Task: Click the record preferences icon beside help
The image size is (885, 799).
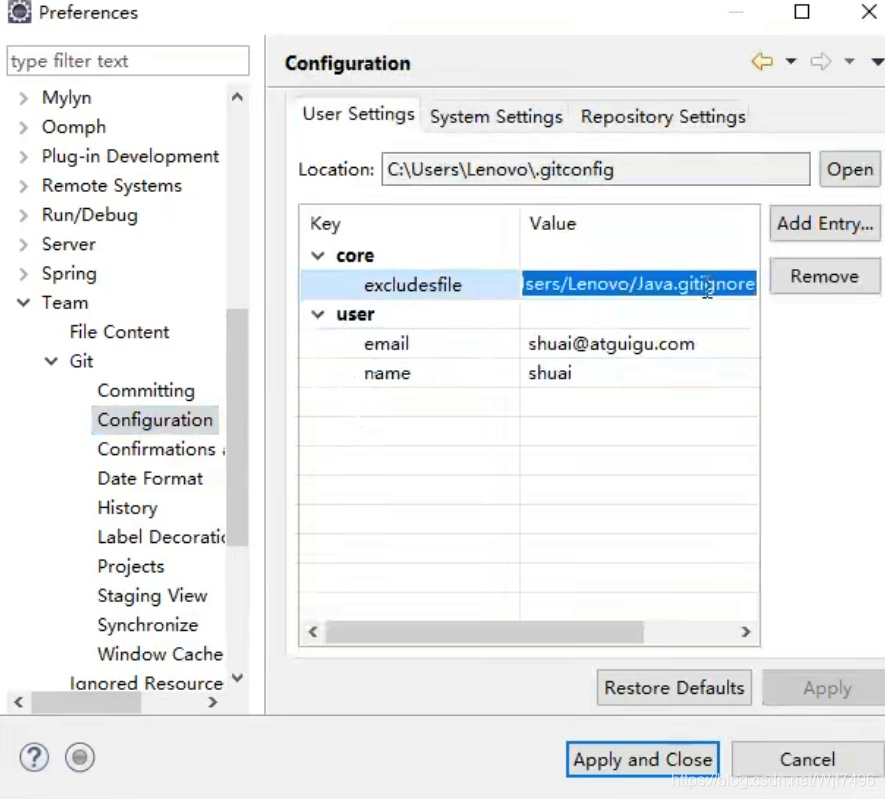Action: [x=80, y=757]
